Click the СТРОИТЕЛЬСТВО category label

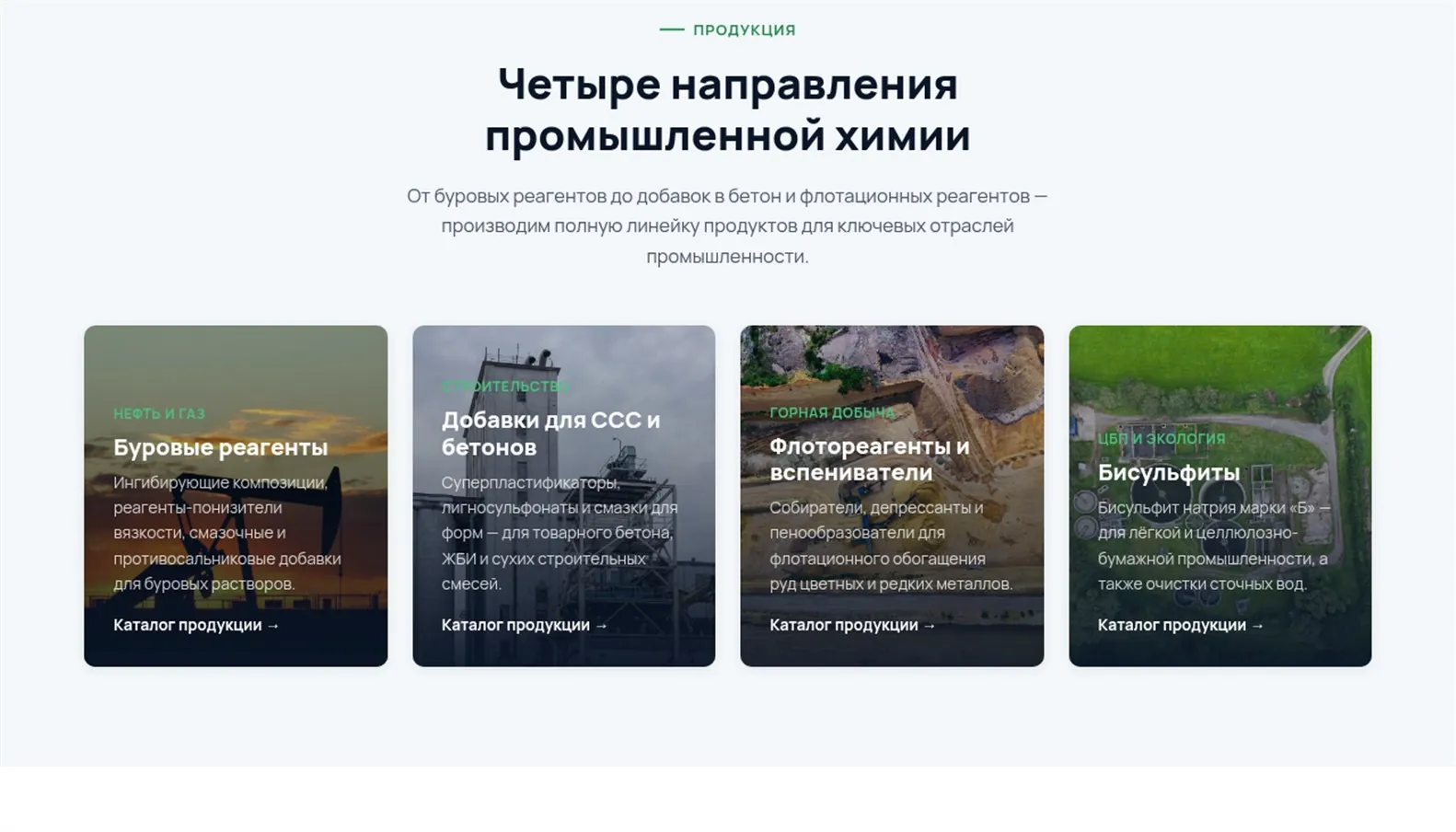(x=505, y=387)
